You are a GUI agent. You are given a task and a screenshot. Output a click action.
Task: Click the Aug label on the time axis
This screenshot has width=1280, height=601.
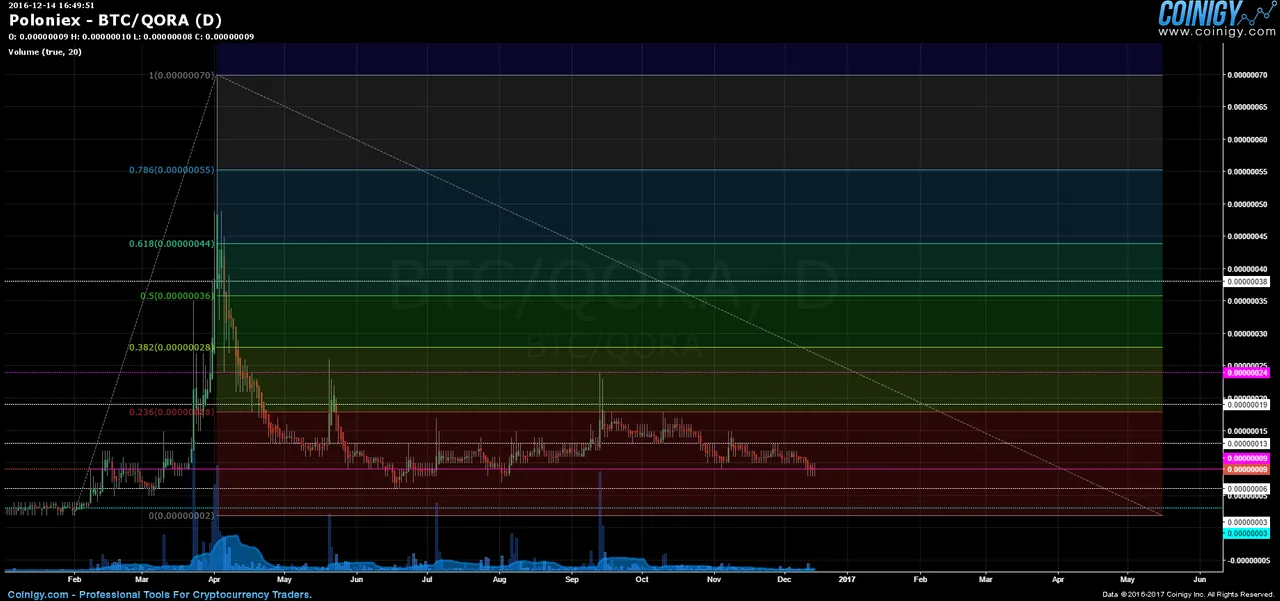499,579
